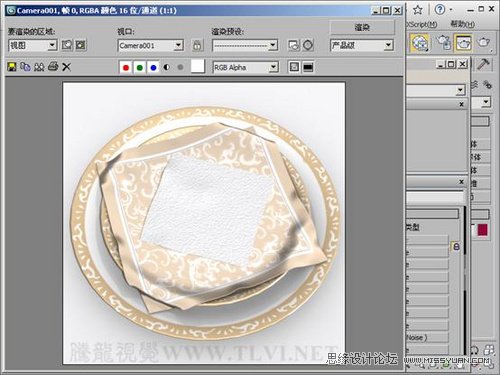Click the auto region selected icon
Screen dimensions: 500x375
click(x=81, y=45)
